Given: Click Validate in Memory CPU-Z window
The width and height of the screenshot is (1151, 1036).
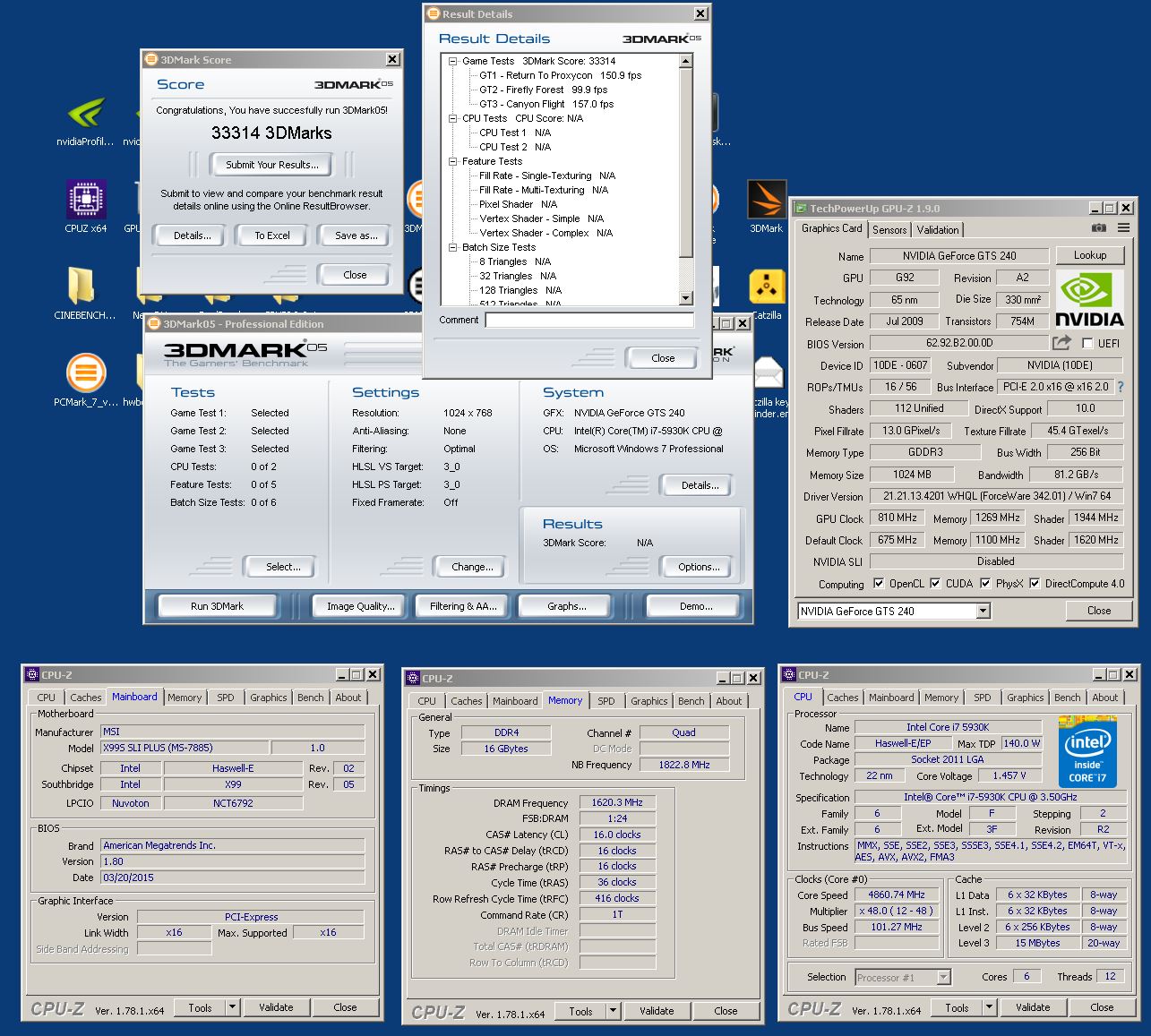Looking at the screenshot, I should click(657, 1011).
